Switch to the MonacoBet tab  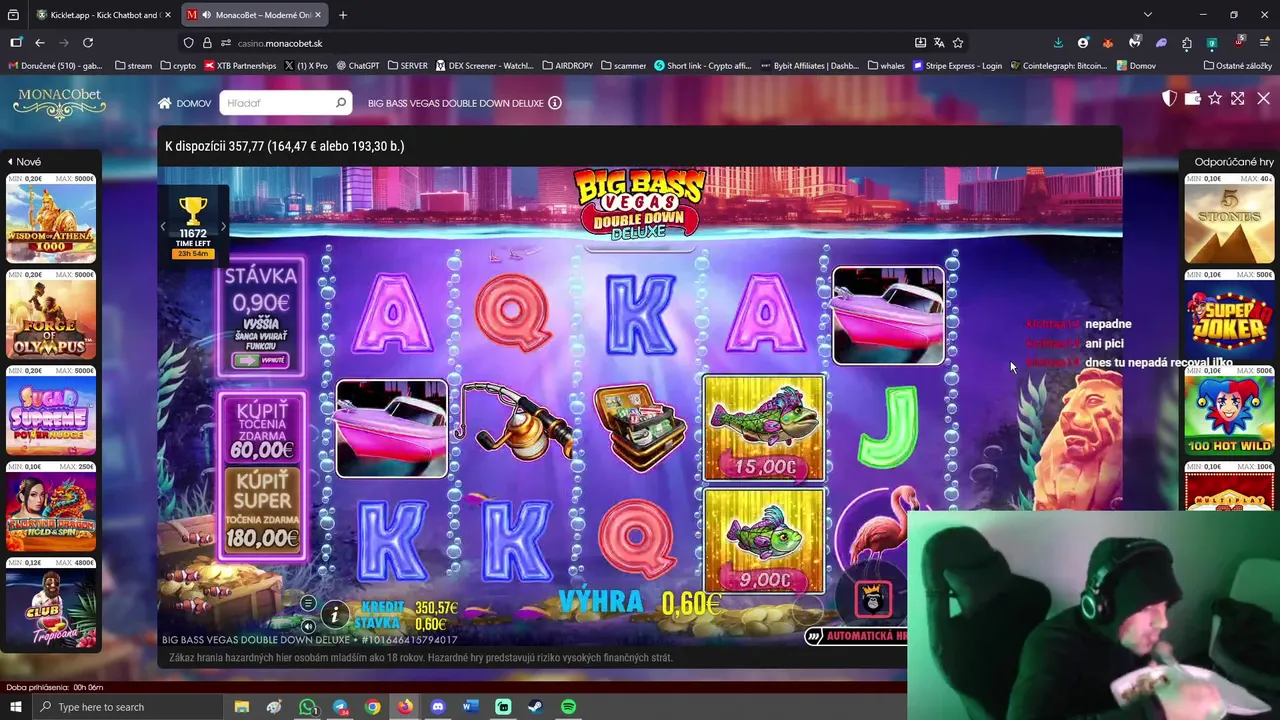click(x=257, y=15)
